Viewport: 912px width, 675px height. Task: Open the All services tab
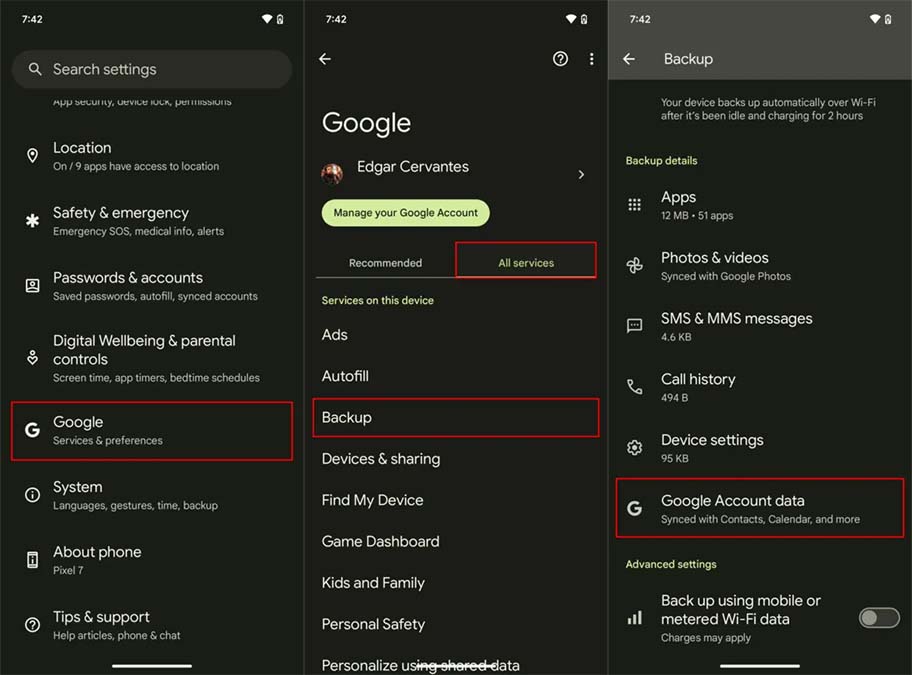coord(525,262)
